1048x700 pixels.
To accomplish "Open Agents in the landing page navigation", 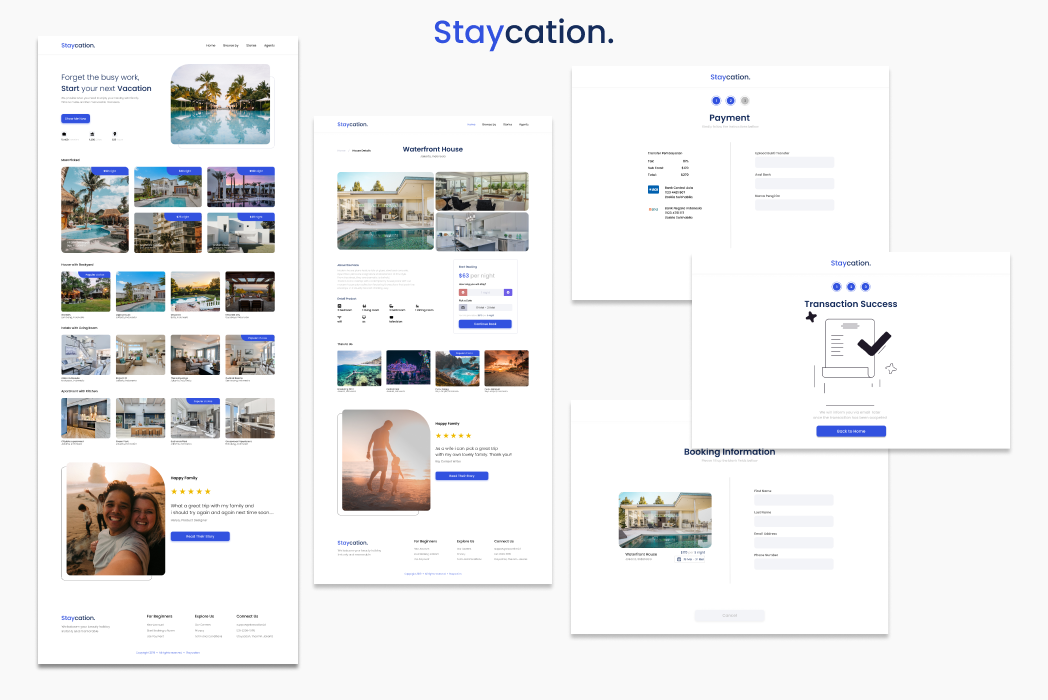I will 269,45.
